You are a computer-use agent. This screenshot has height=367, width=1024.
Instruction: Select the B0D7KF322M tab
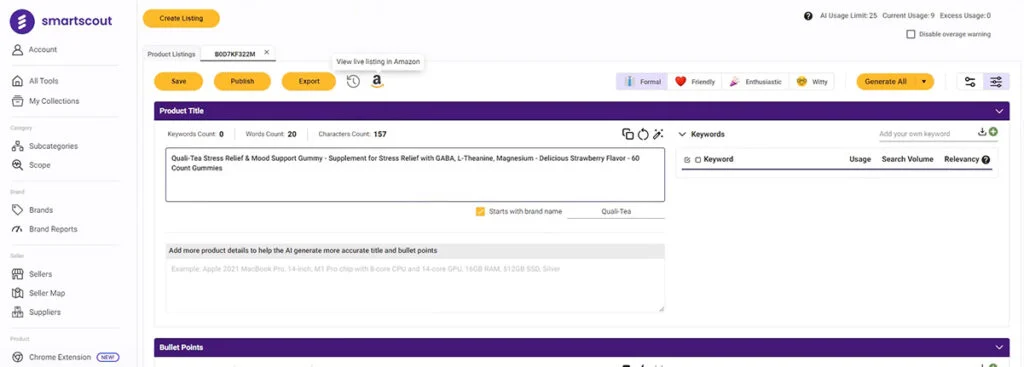[x=234, y=54]
